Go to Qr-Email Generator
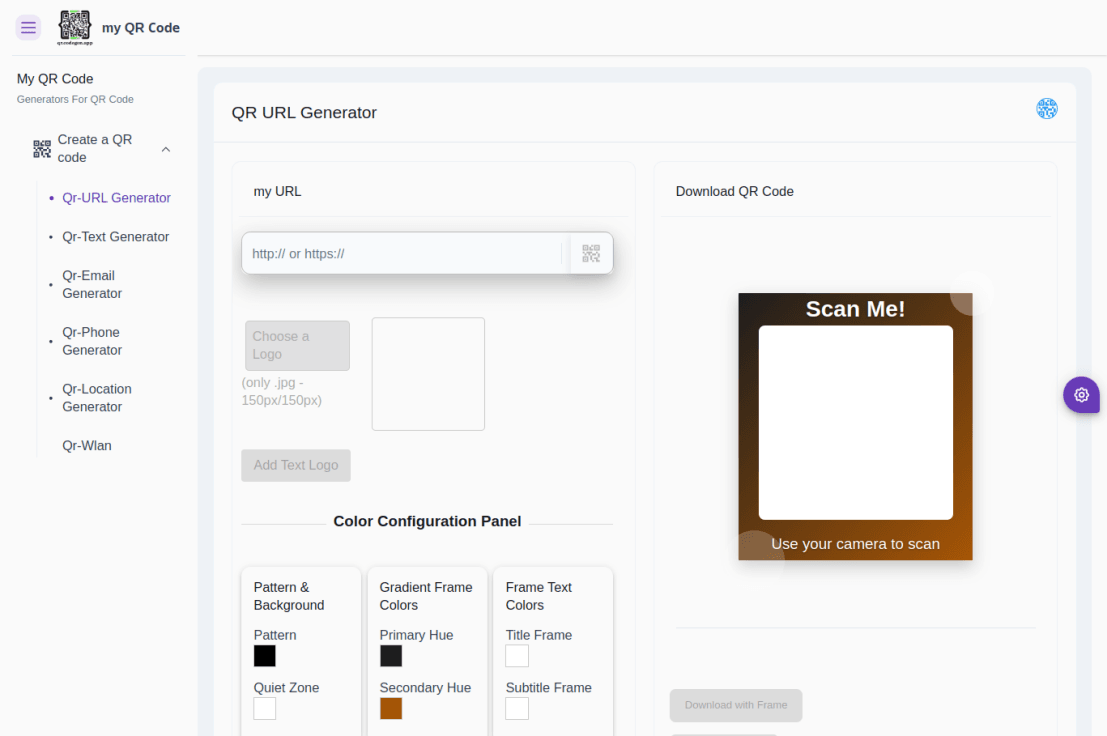 point(92,284)
